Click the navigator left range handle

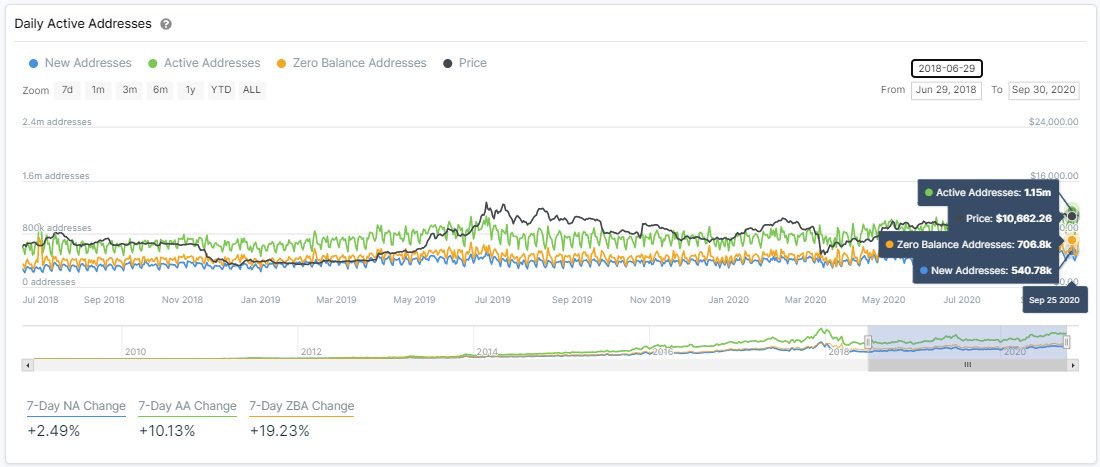(868, 342)
